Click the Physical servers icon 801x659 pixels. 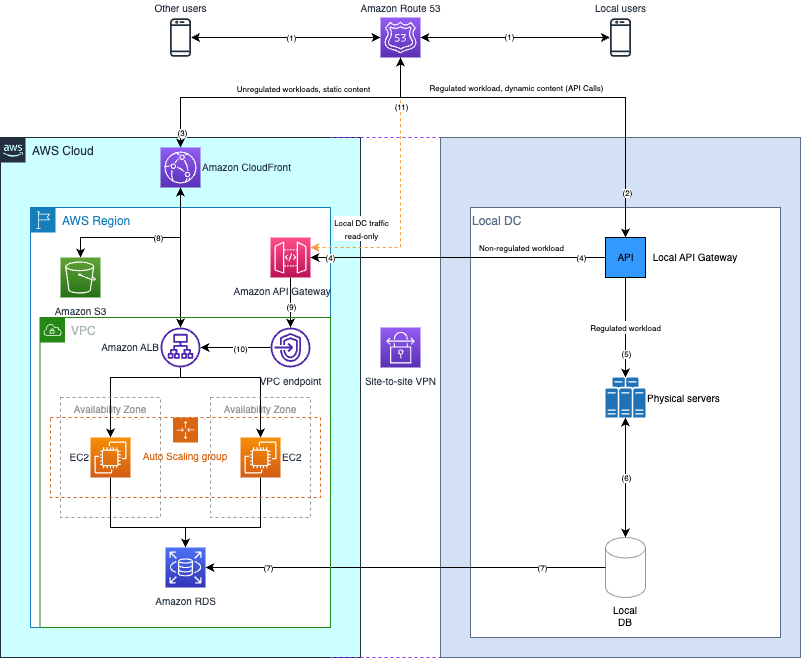(x=625, y=397)
